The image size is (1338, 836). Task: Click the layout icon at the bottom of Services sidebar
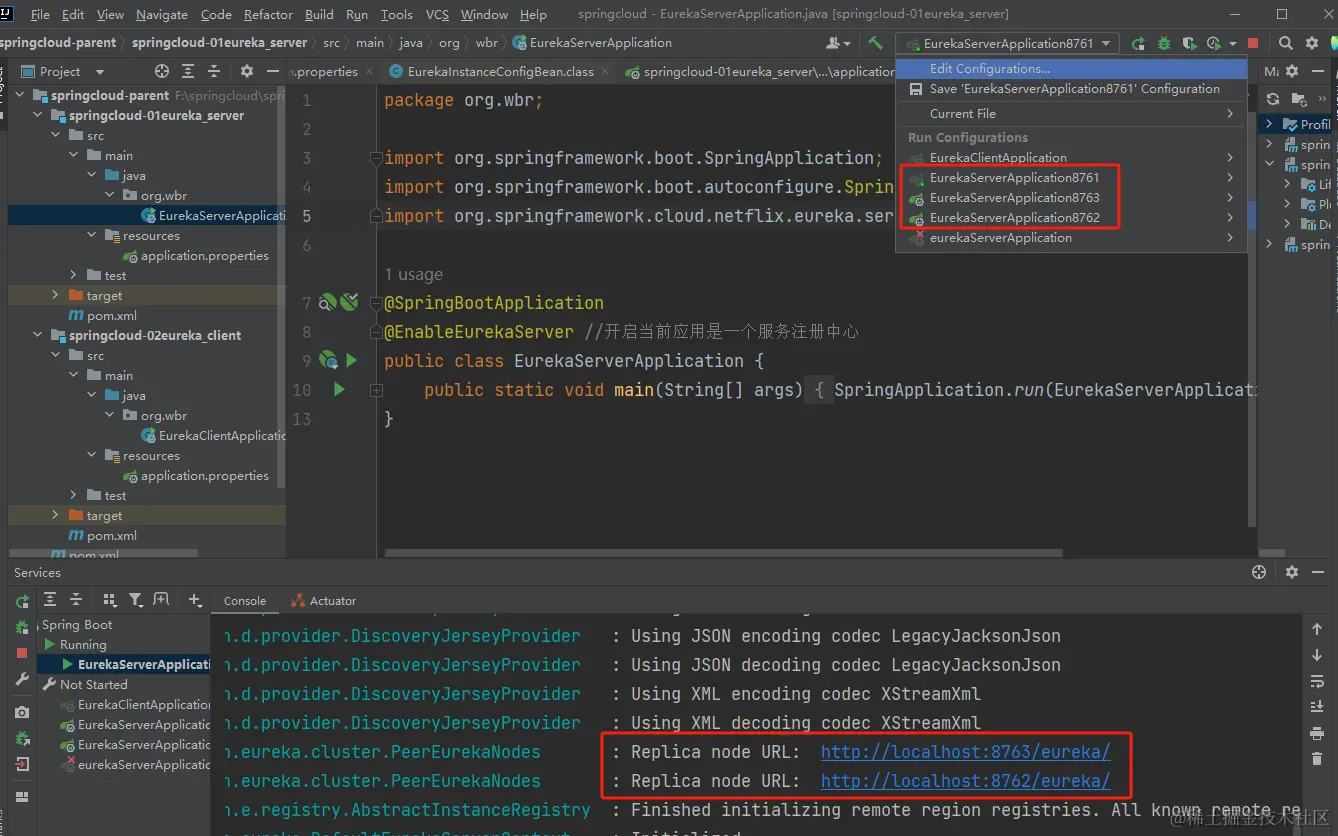point(22,797)
